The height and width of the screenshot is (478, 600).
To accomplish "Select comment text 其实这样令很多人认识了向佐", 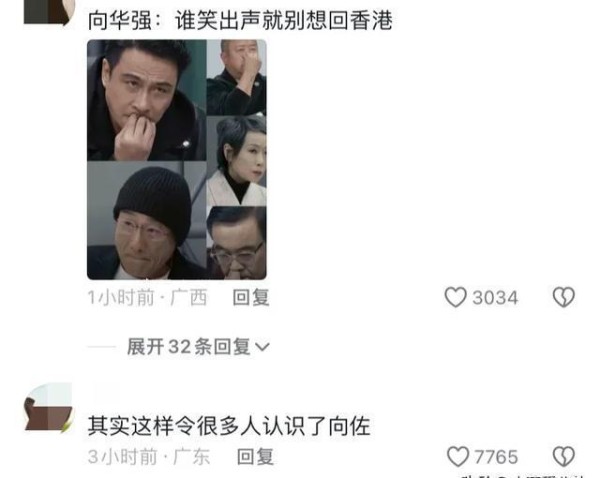I will click(229, 426).
